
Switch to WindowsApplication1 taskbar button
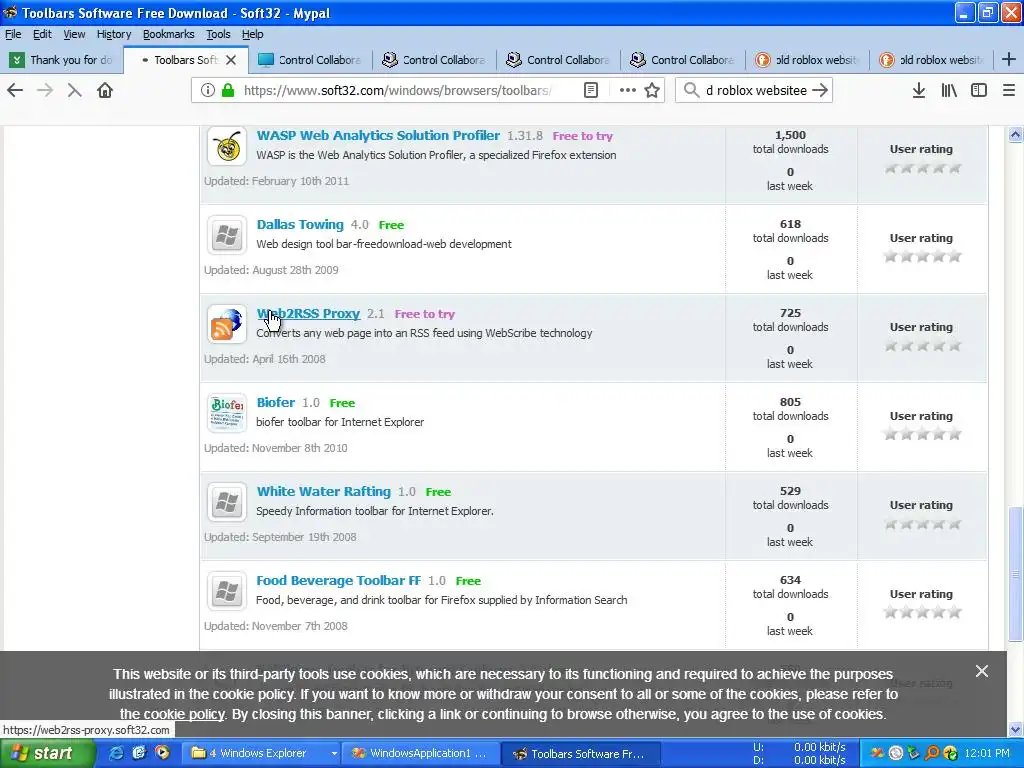click(421, 753)
